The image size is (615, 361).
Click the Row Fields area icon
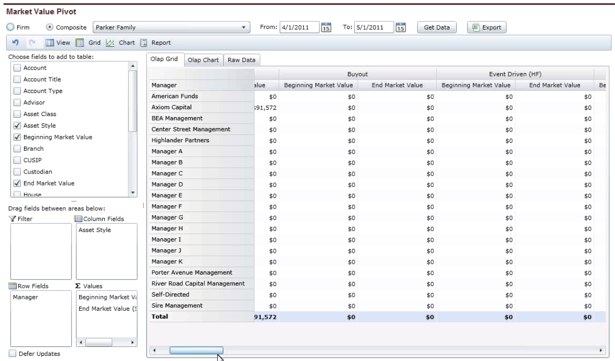13,286
